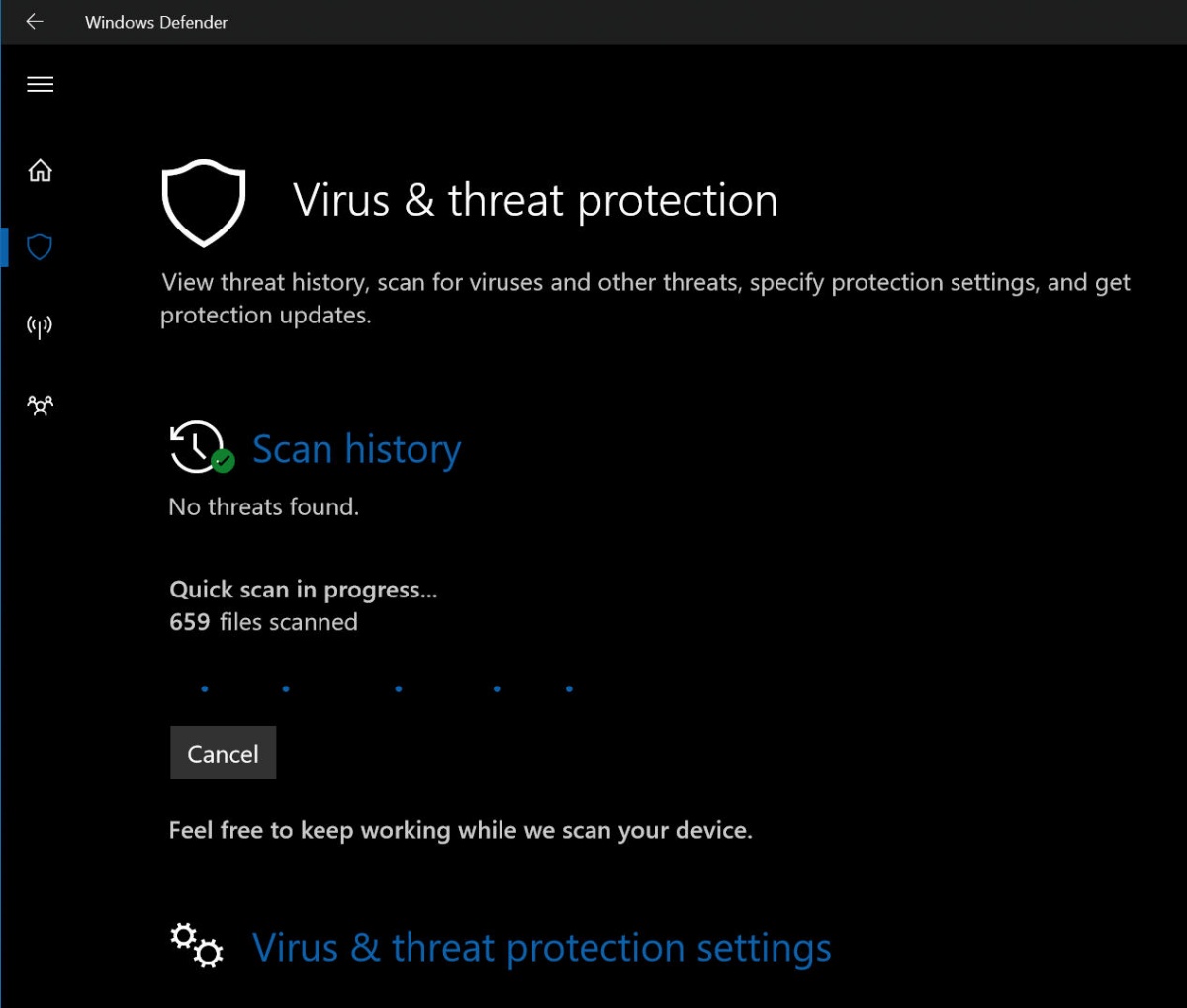
Task: Click the Feel free to keep working message
Action: pos(461,830)
